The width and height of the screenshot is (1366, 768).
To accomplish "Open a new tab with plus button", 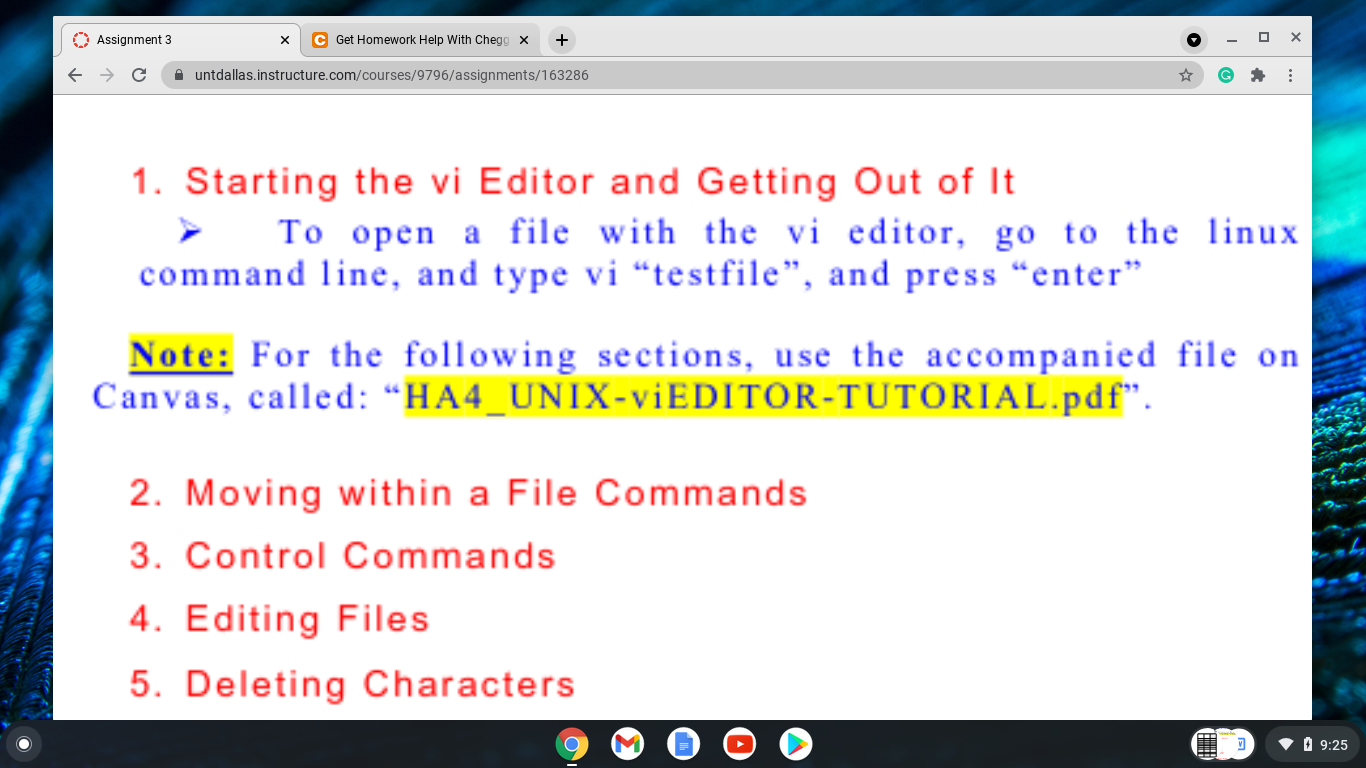I will pos(562,40).
